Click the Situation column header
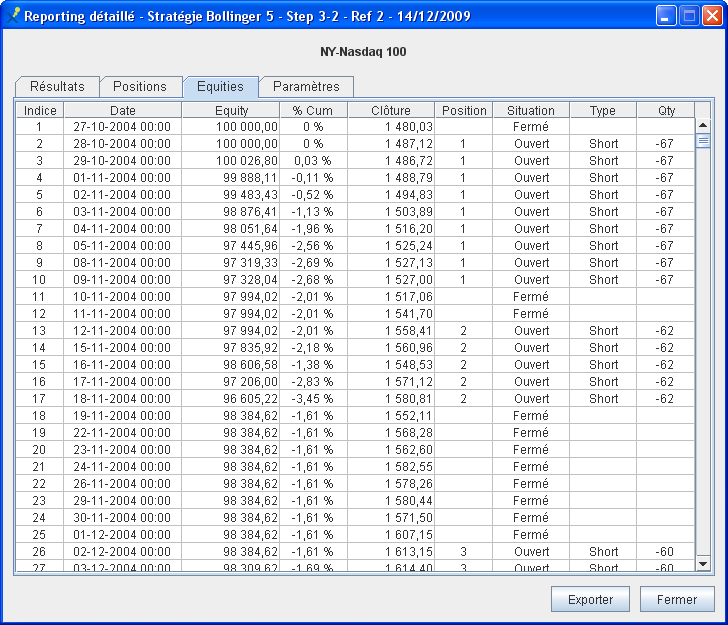This screenshot has height=625, width=728. [x=531, y=110]
